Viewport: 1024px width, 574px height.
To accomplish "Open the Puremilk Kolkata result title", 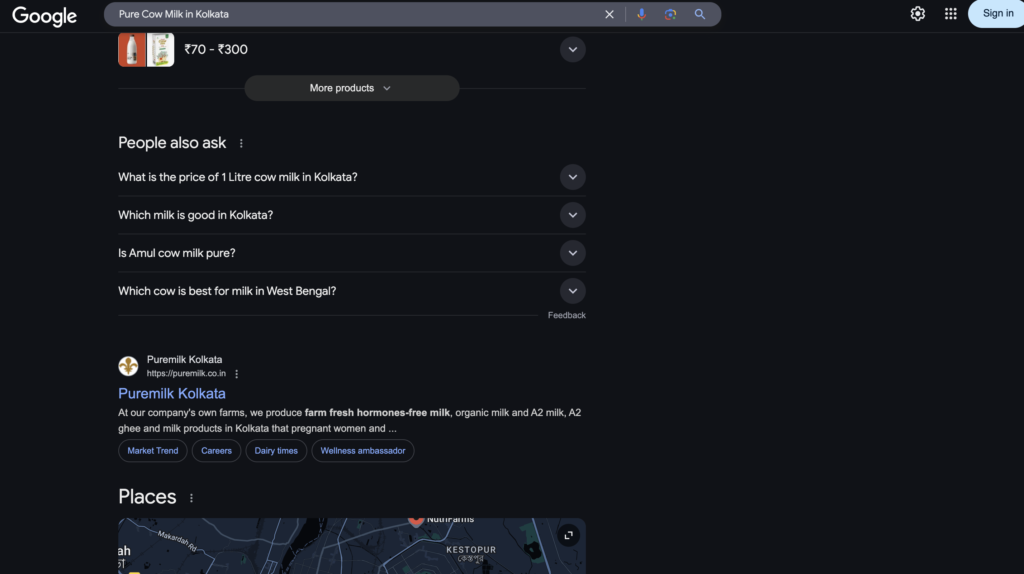I will pos(172,393).
